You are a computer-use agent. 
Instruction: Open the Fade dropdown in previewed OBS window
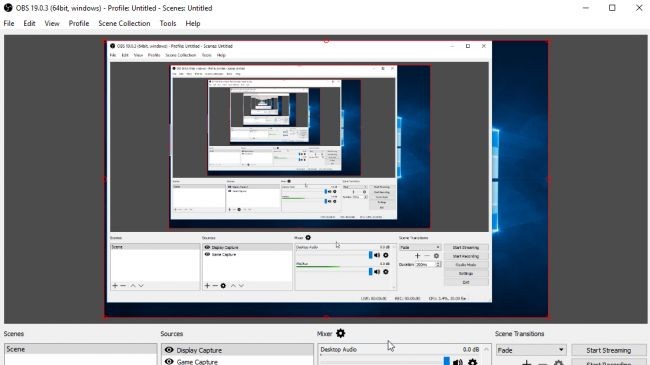pyautogui.click(x=420, y=247)
